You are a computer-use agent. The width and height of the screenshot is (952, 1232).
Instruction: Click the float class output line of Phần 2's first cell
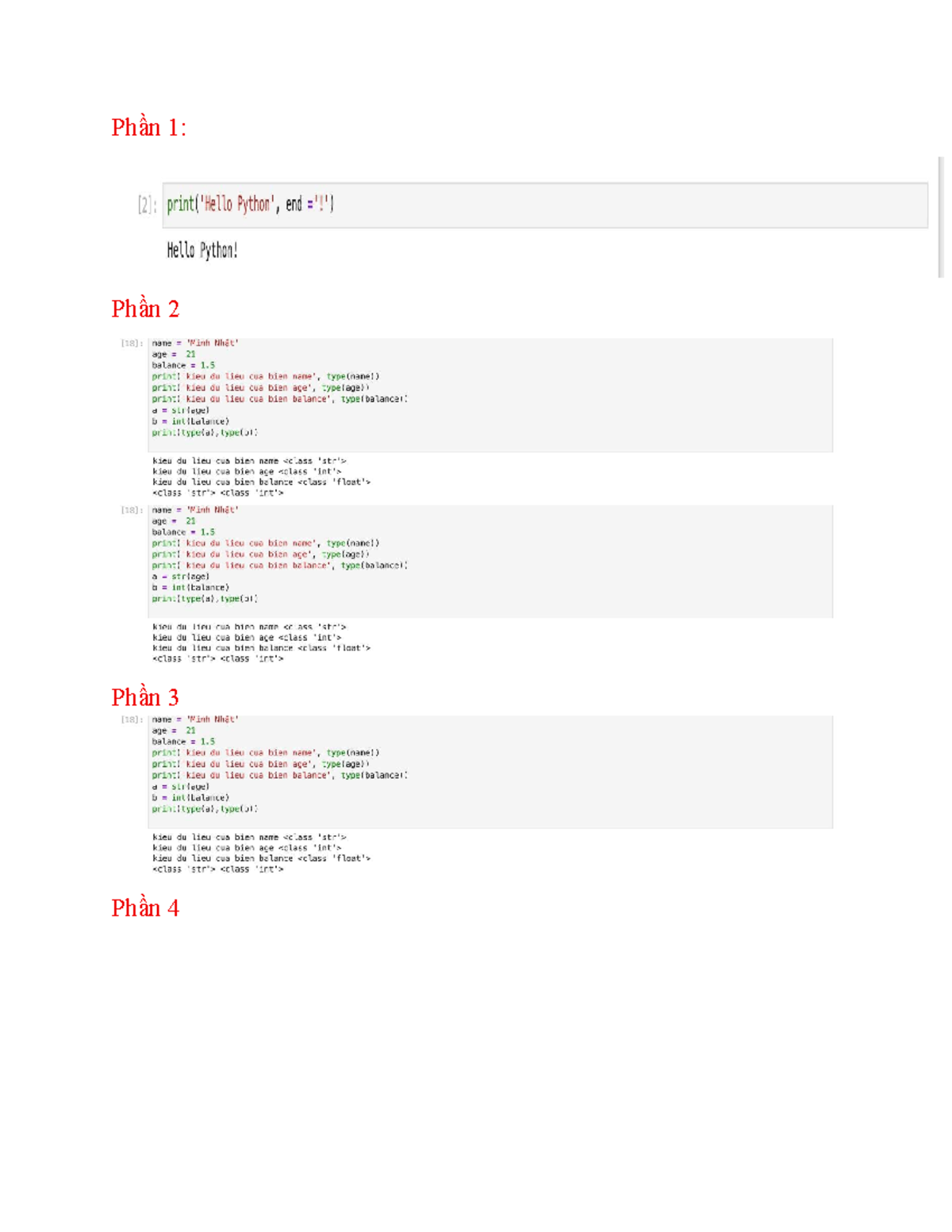(x=261, y=482)
